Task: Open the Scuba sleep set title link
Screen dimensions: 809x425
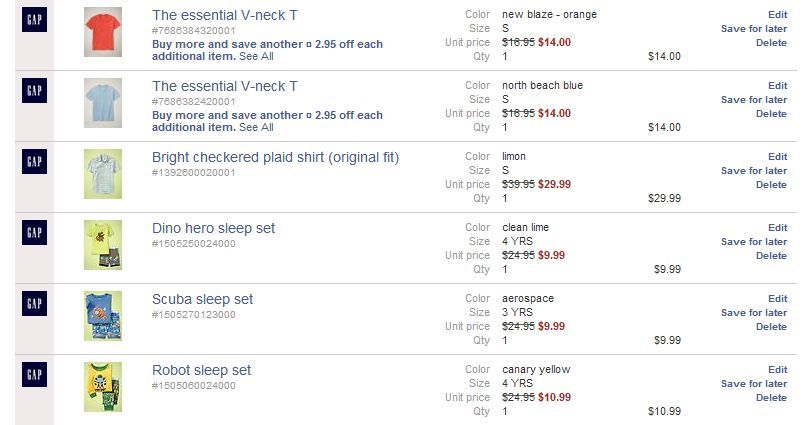Action: pyautogui.click(x=202, y=300)
